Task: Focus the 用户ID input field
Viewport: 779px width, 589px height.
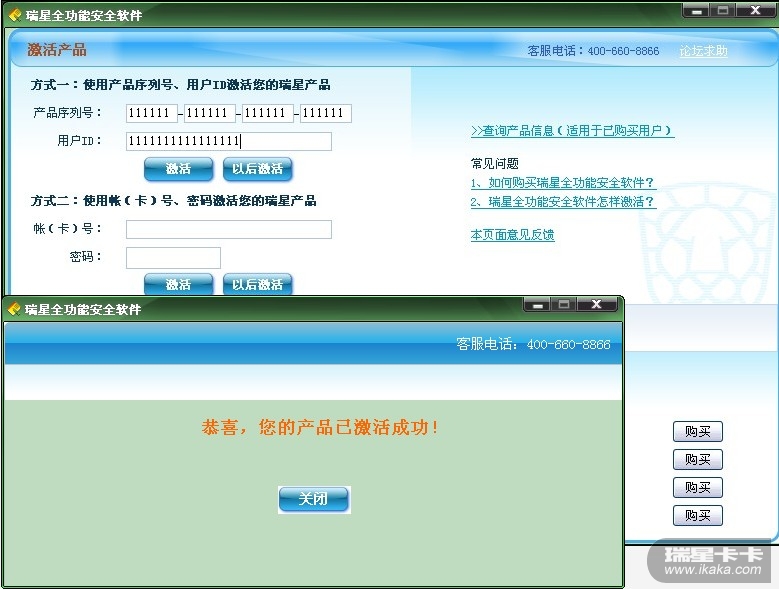Action: click(x=229, y=141)
